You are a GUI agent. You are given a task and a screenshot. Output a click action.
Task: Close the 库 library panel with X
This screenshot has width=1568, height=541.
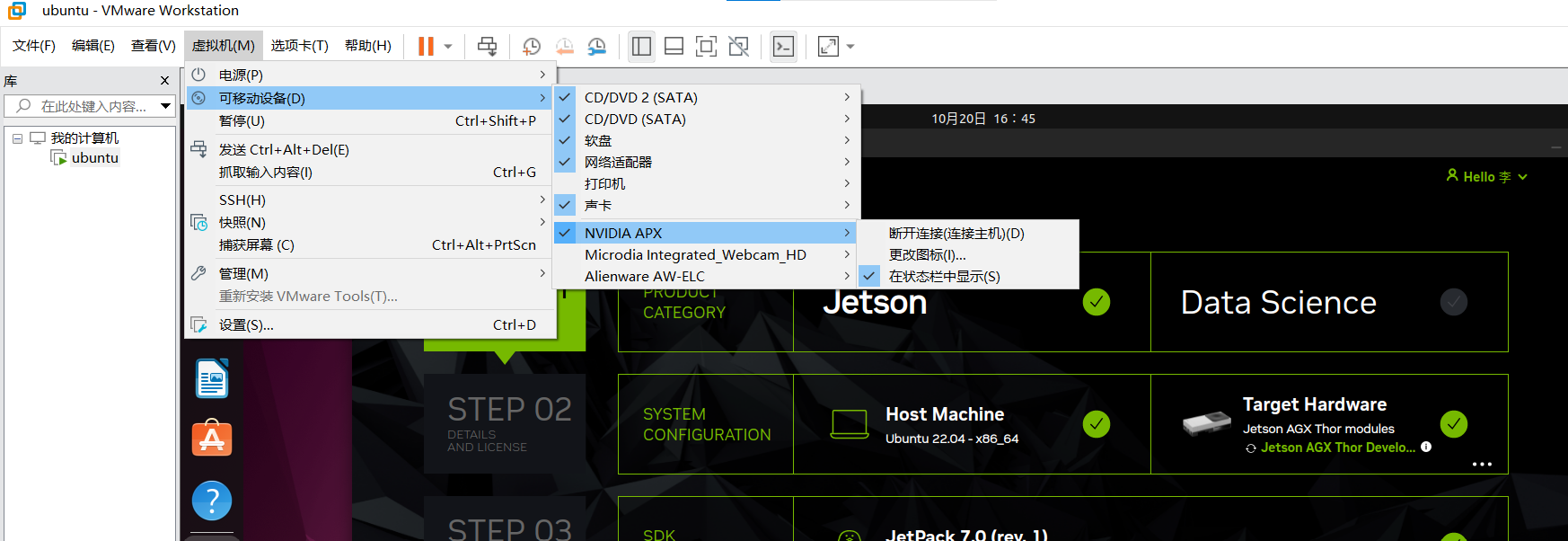coord(164,81)
